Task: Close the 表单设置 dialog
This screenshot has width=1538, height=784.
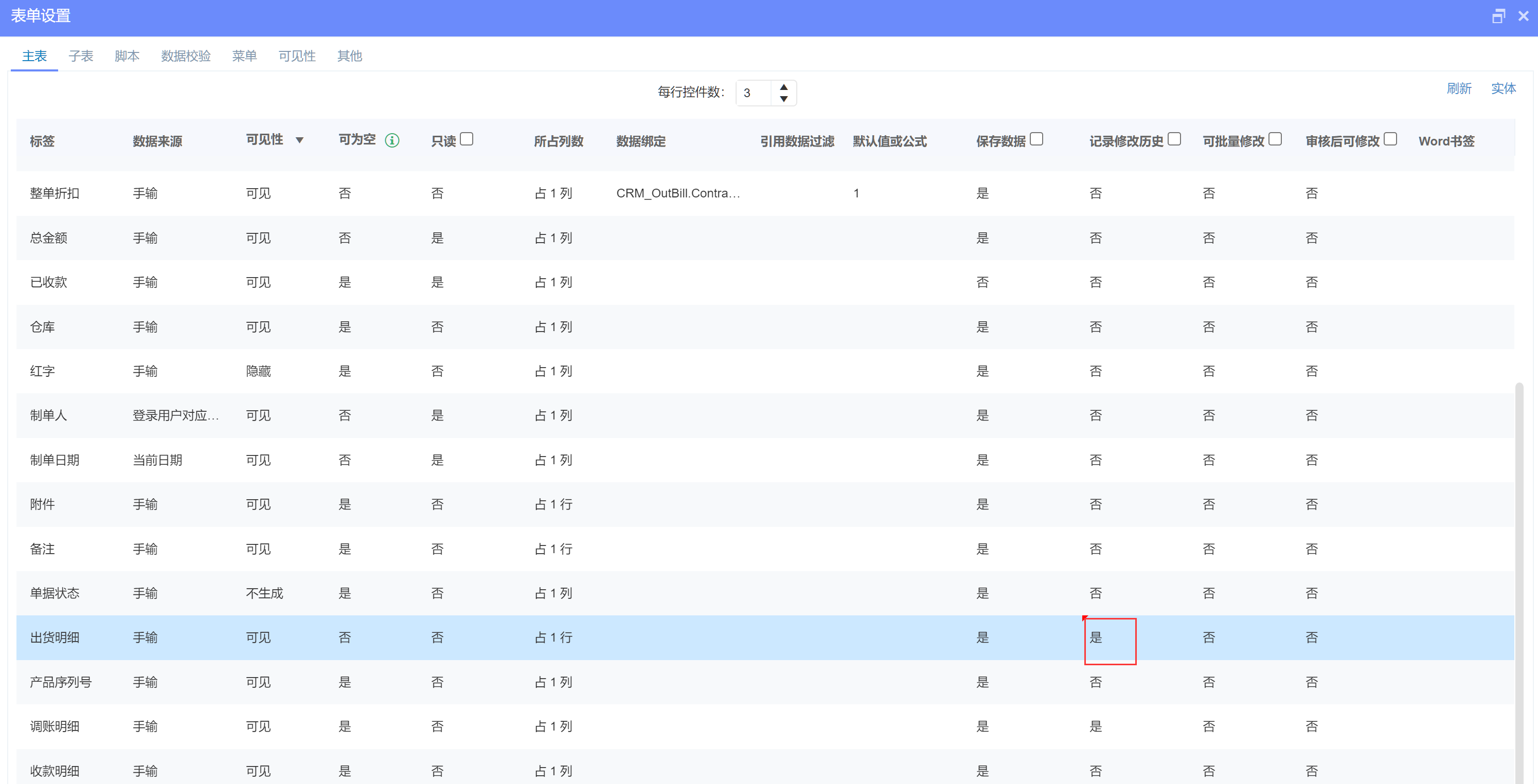Action: [1523, 16]
